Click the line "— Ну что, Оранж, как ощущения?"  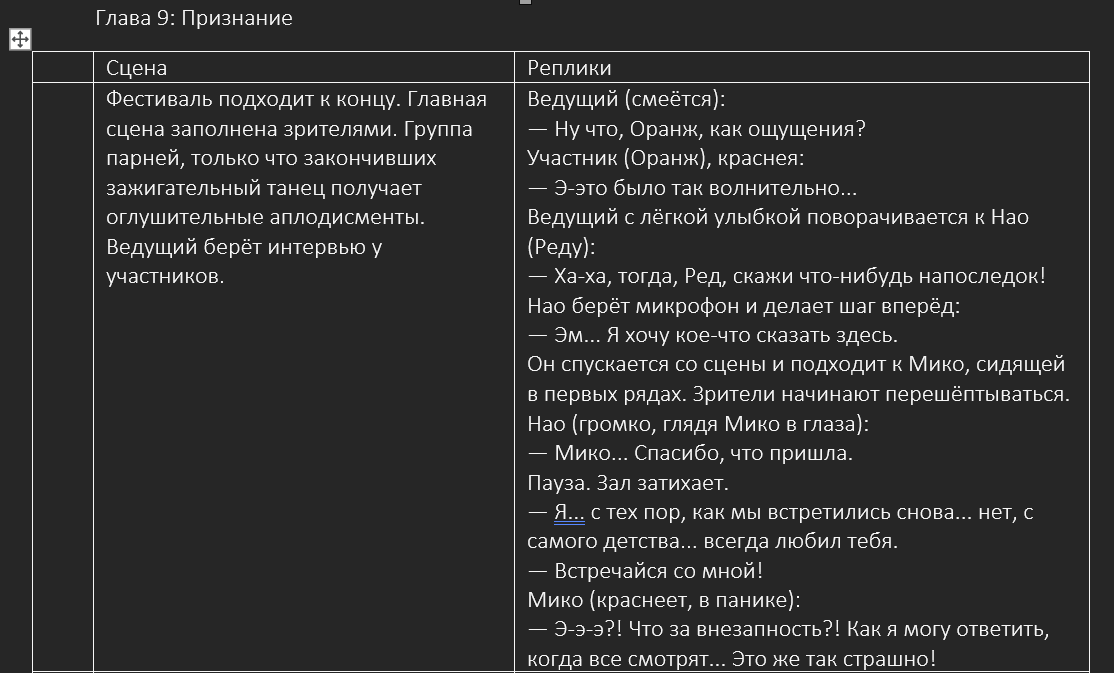[696, 129]
